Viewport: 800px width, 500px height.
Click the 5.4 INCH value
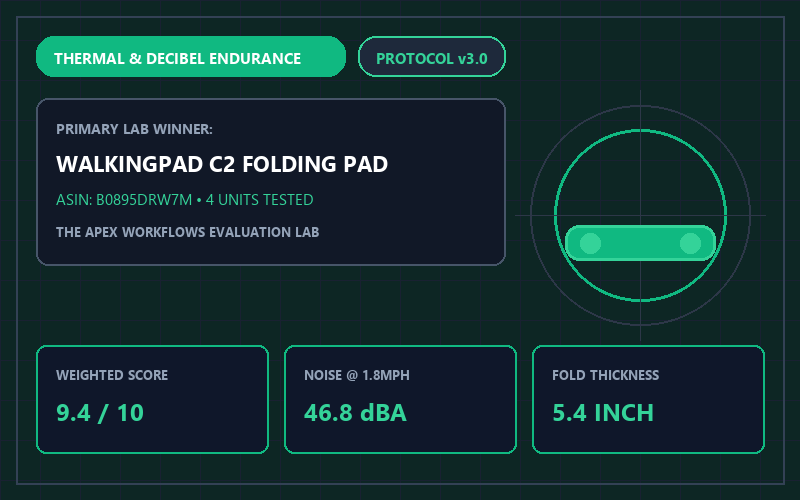603,413
